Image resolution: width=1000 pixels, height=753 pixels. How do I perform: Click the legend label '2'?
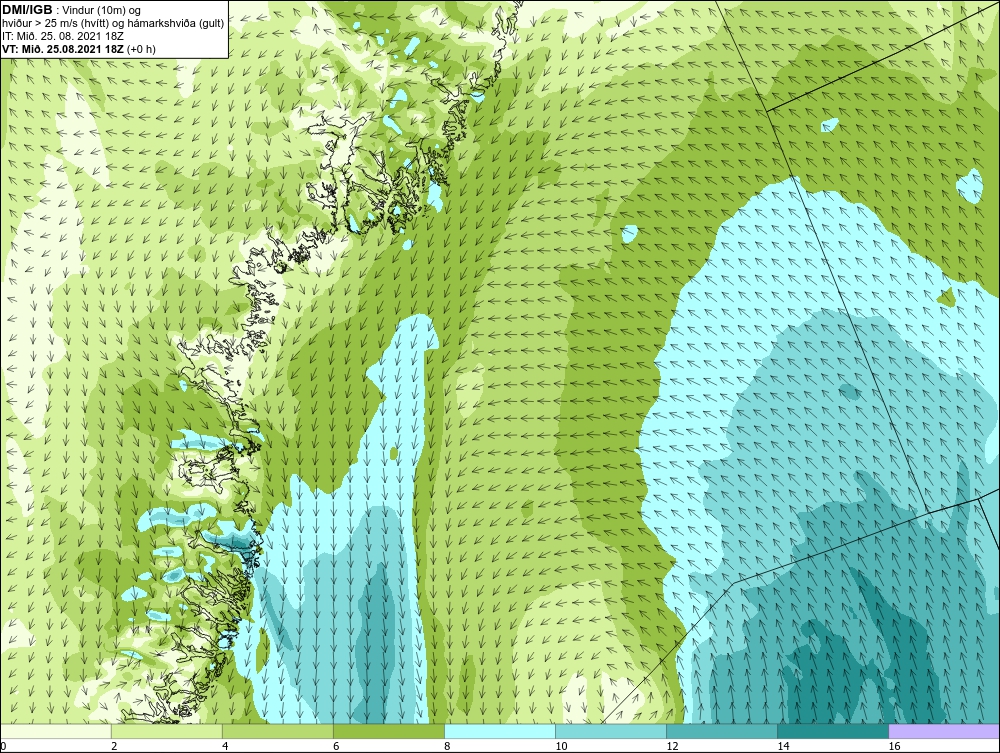click(114, 746)
